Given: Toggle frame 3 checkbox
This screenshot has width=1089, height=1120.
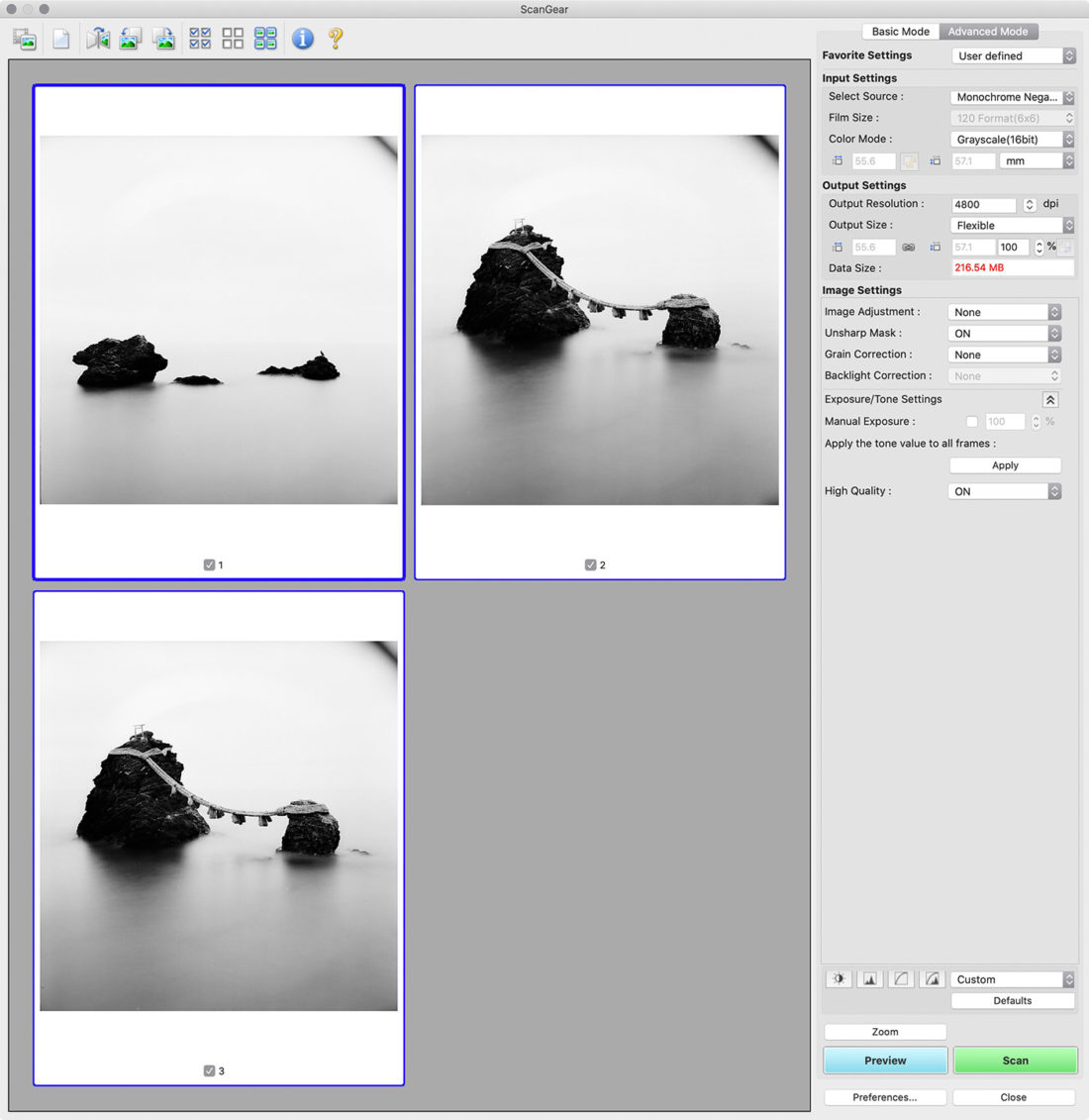Looking at the screenshot, I should (x=209, y=1070).
